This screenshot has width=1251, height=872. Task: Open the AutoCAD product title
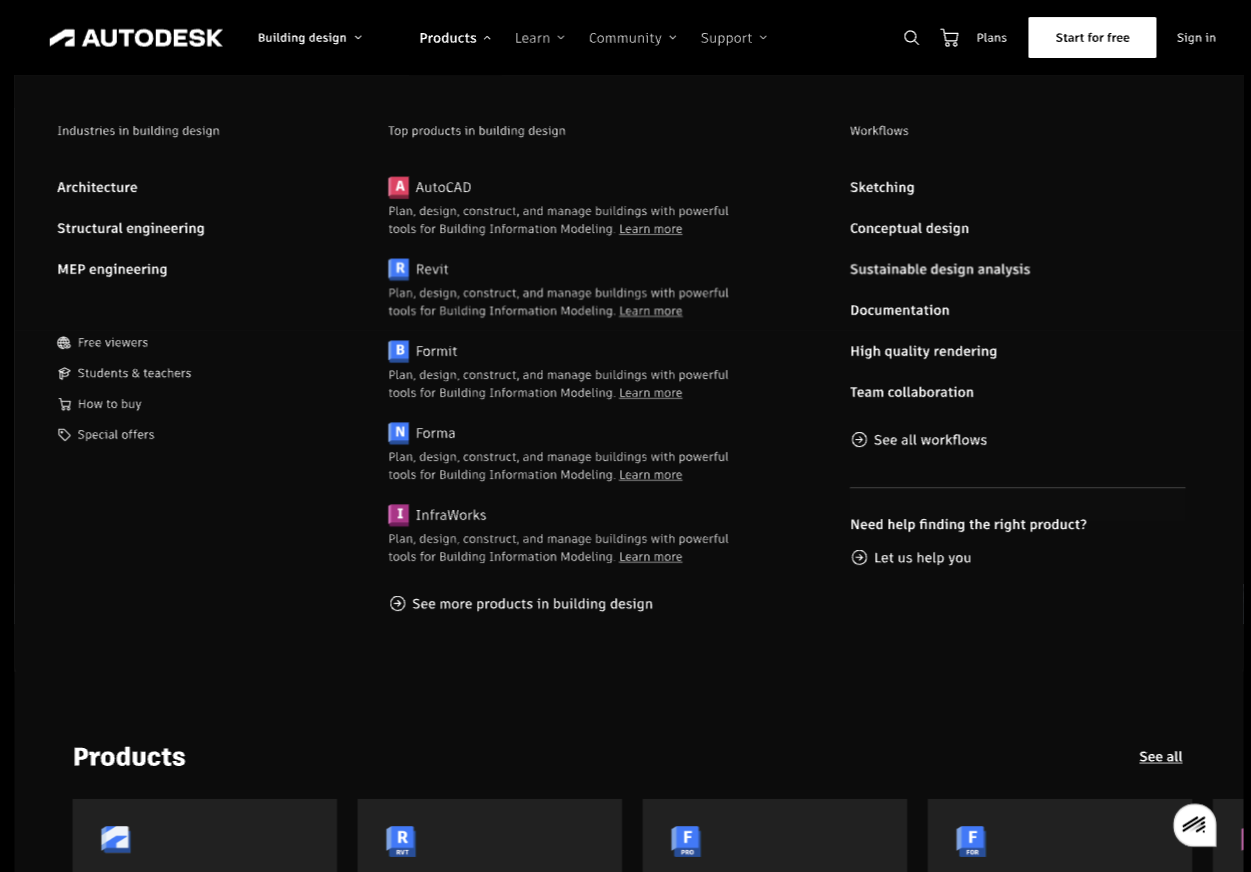[x=443, y=188]
